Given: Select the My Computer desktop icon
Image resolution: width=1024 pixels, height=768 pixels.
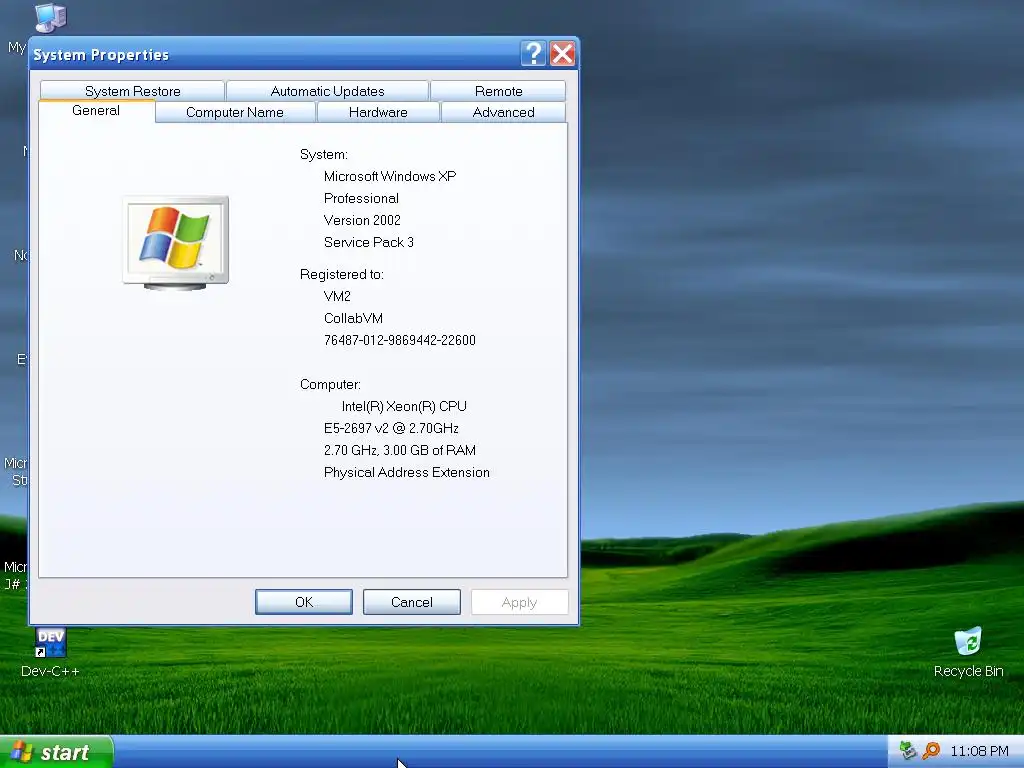Looking at the screenshot, I should click(50, 18).
